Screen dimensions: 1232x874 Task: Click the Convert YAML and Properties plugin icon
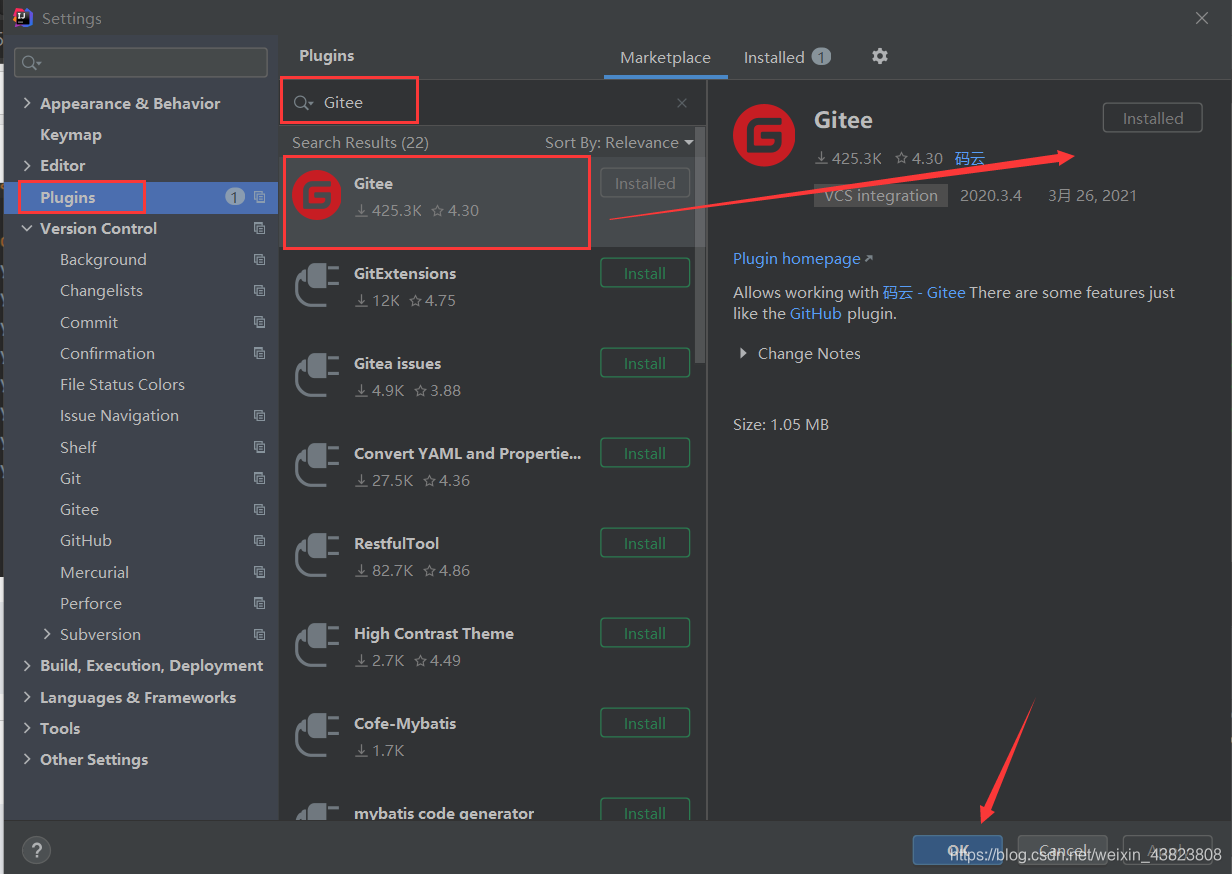[x=317, y=466]
